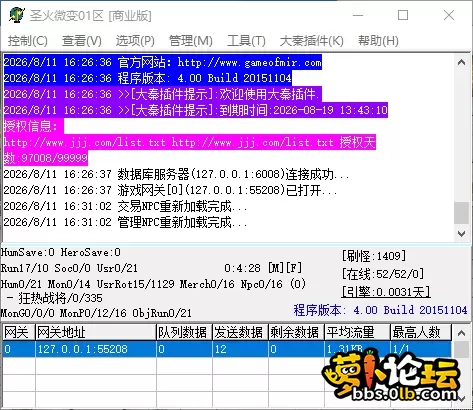
Task: Click the blue 程序版本 4.00 Build label
Action: (x=380, y=310)
